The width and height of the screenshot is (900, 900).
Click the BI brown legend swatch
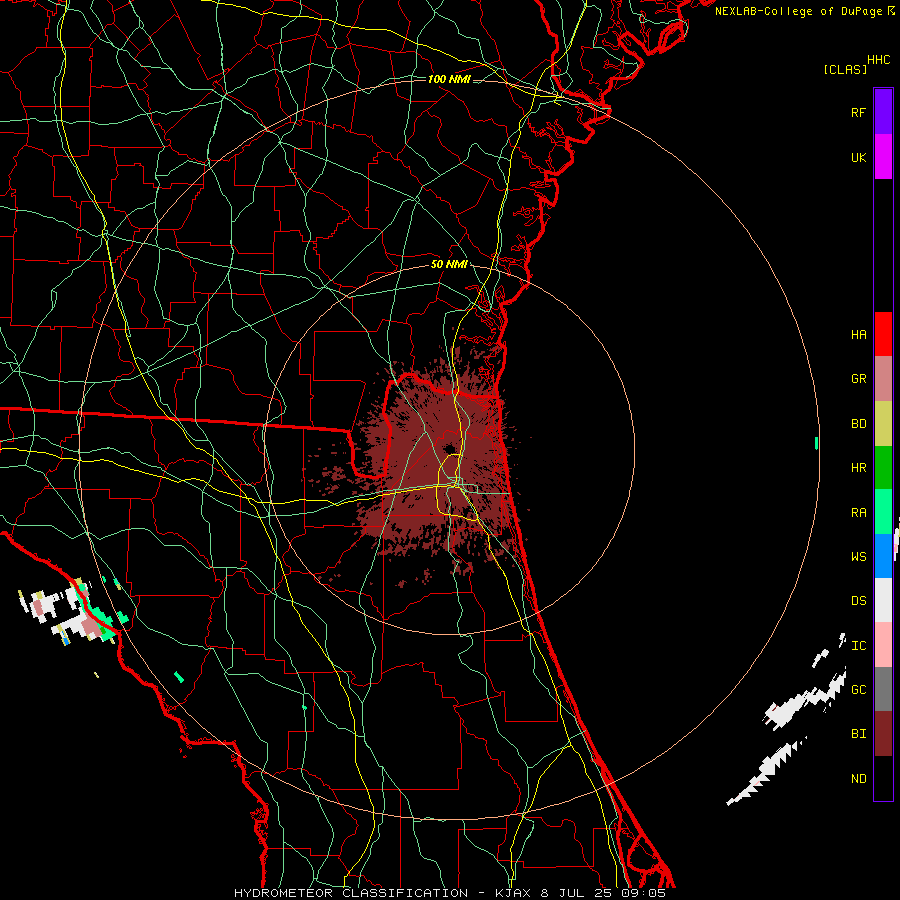point(883,734)
